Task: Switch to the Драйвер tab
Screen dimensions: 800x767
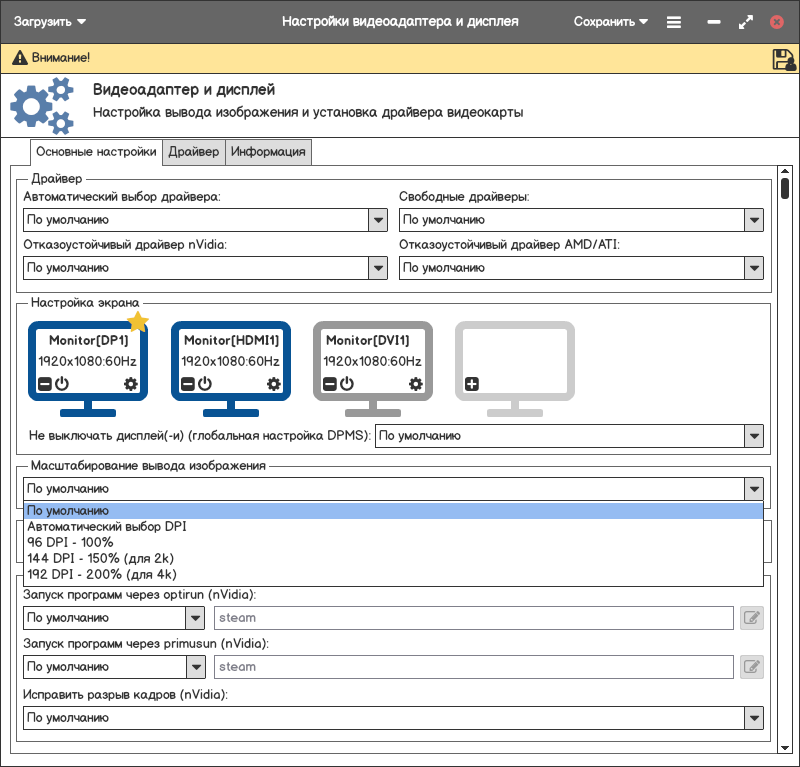Action: click(193, 152)
